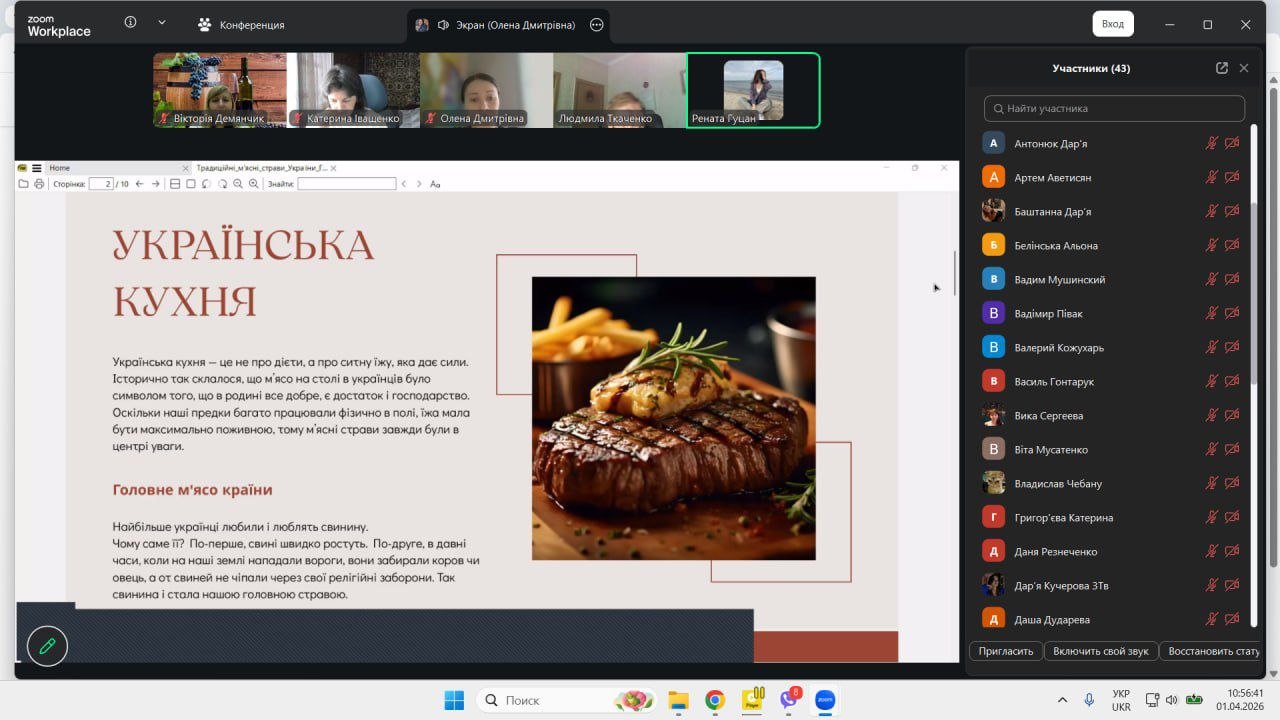This screenshot has height=720, width=1280.
Task: Click the Включить свой звук button
Action: coord(1100,651)
